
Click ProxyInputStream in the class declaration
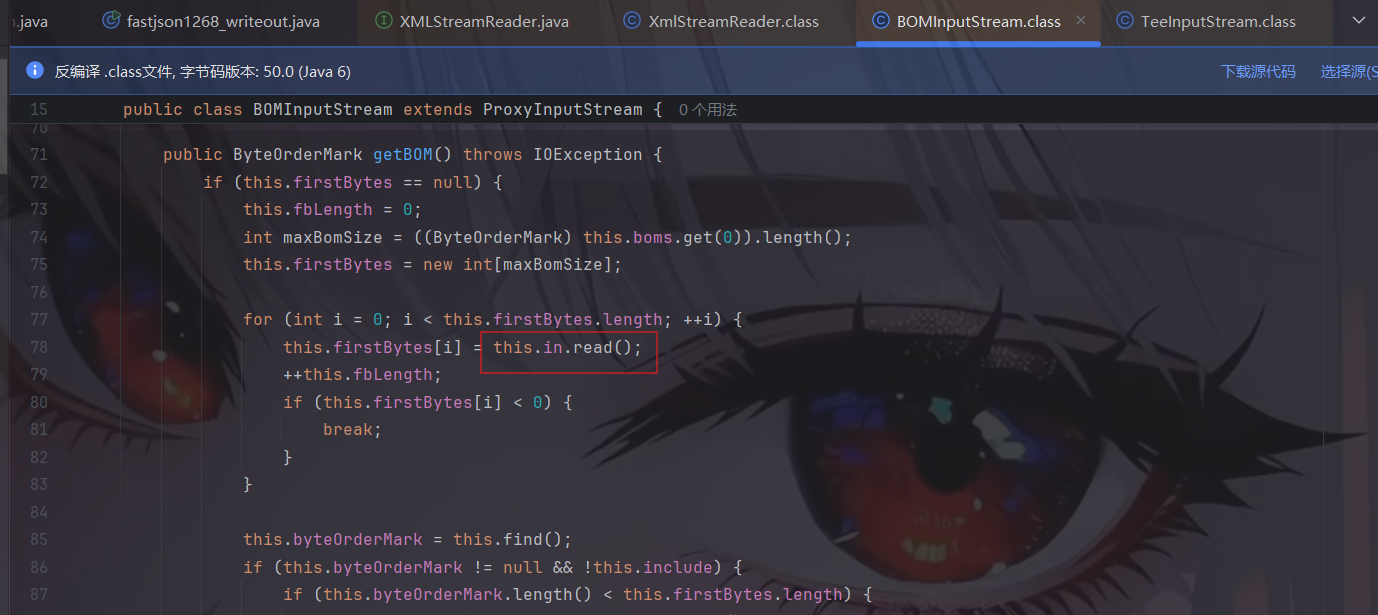point(562,109)
